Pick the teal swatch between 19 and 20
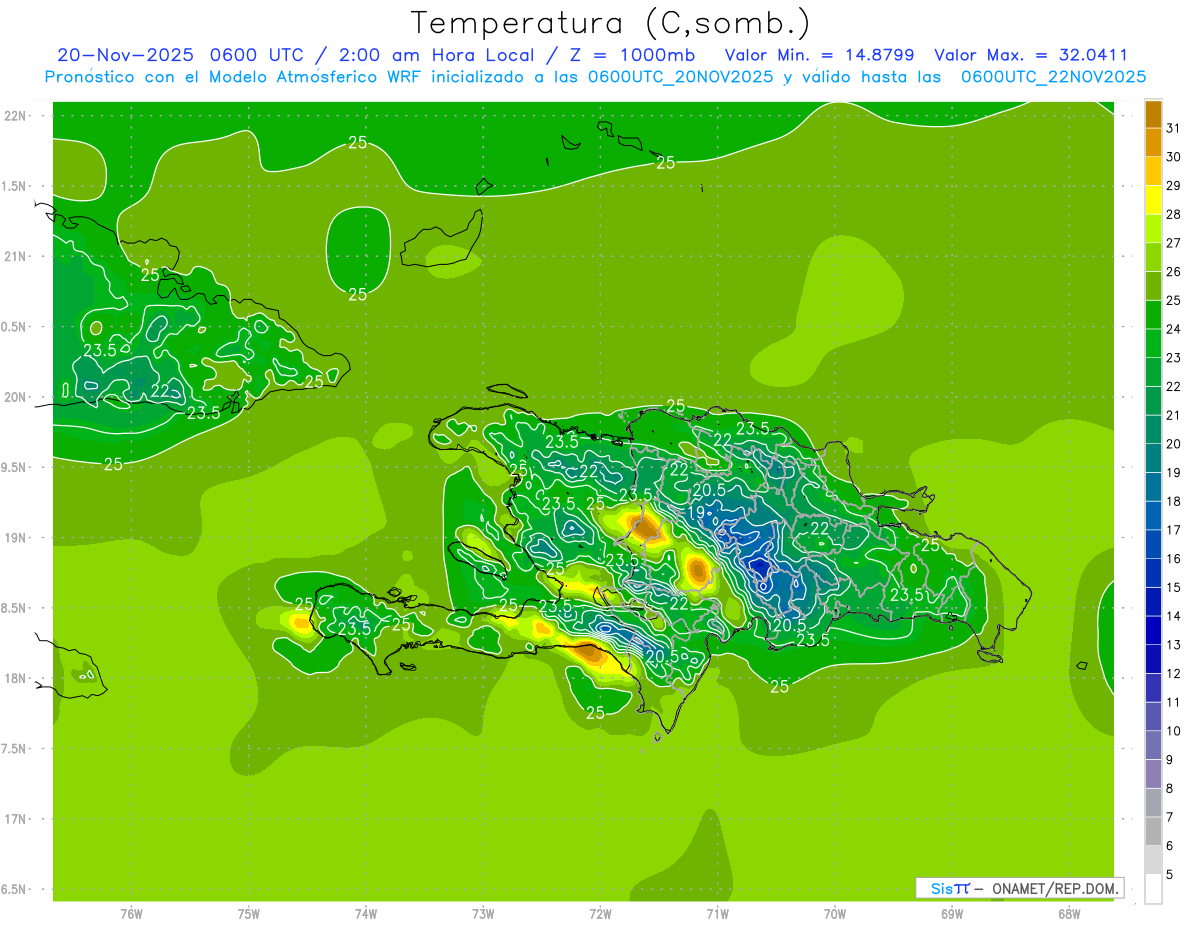 coord(1153,458)
